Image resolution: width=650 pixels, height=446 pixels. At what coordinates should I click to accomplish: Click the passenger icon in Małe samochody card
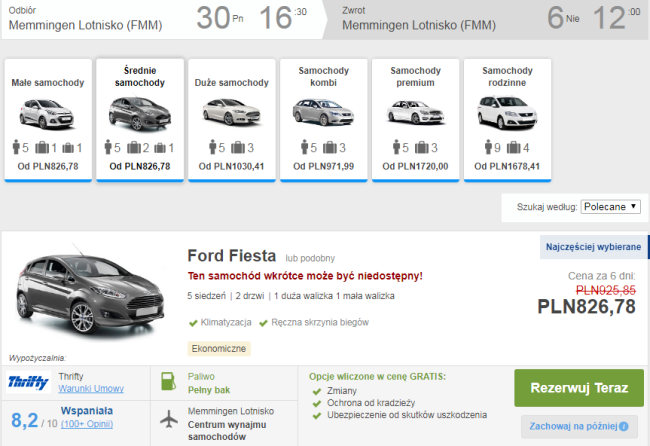tap(16, 147)
